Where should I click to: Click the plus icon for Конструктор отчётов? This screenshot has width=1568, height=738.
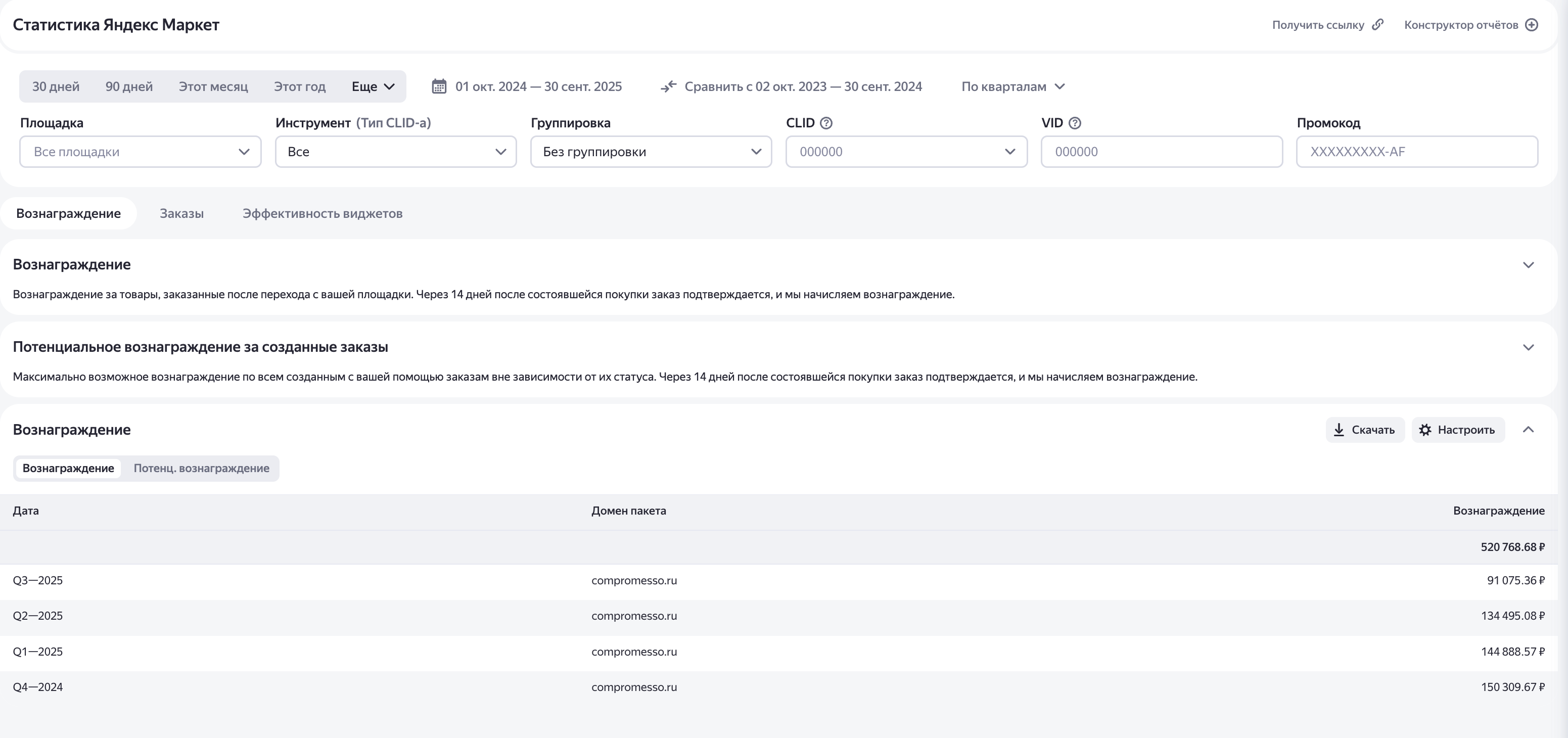coord(1532,24)
